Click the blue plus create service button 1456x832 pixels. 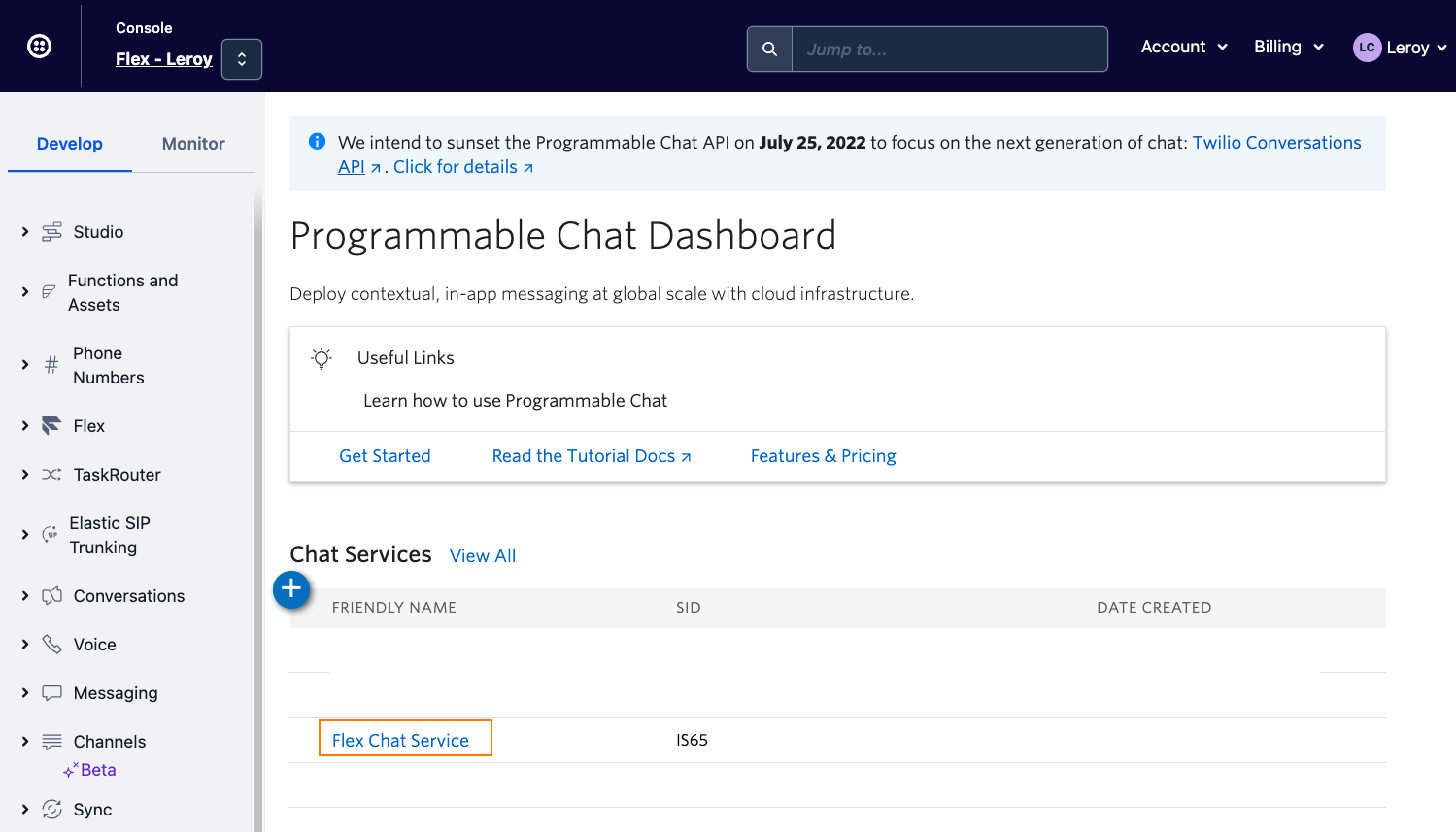pos(291,589)
